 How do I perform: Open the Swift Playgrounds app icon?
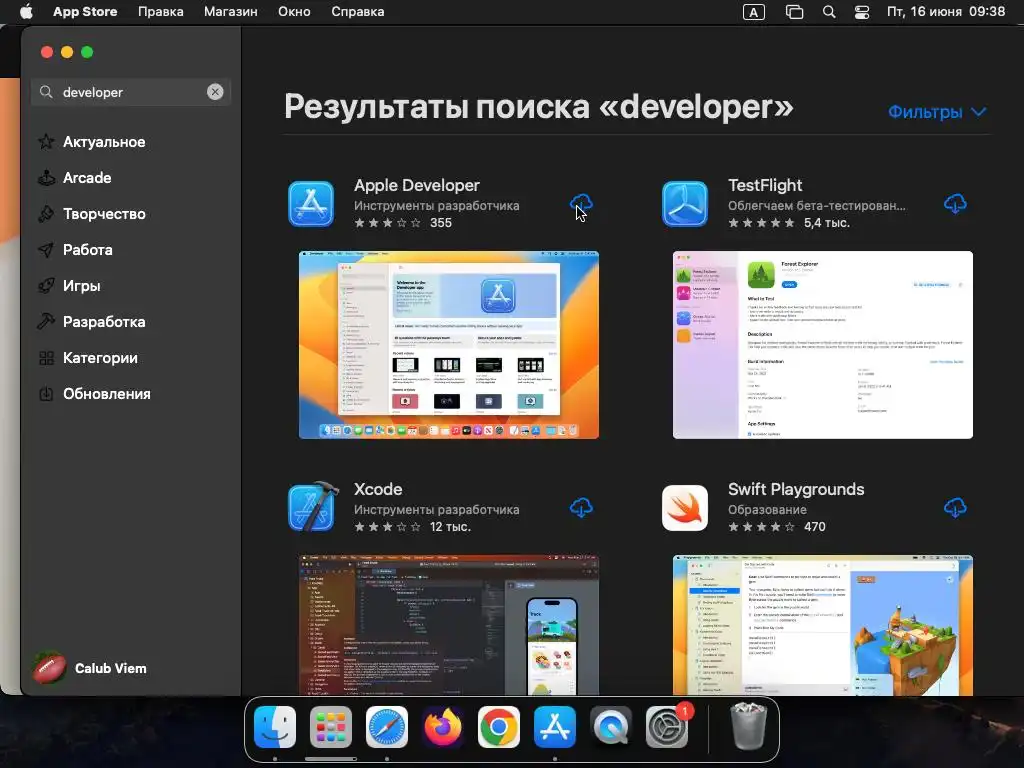[x=685, y=508]
